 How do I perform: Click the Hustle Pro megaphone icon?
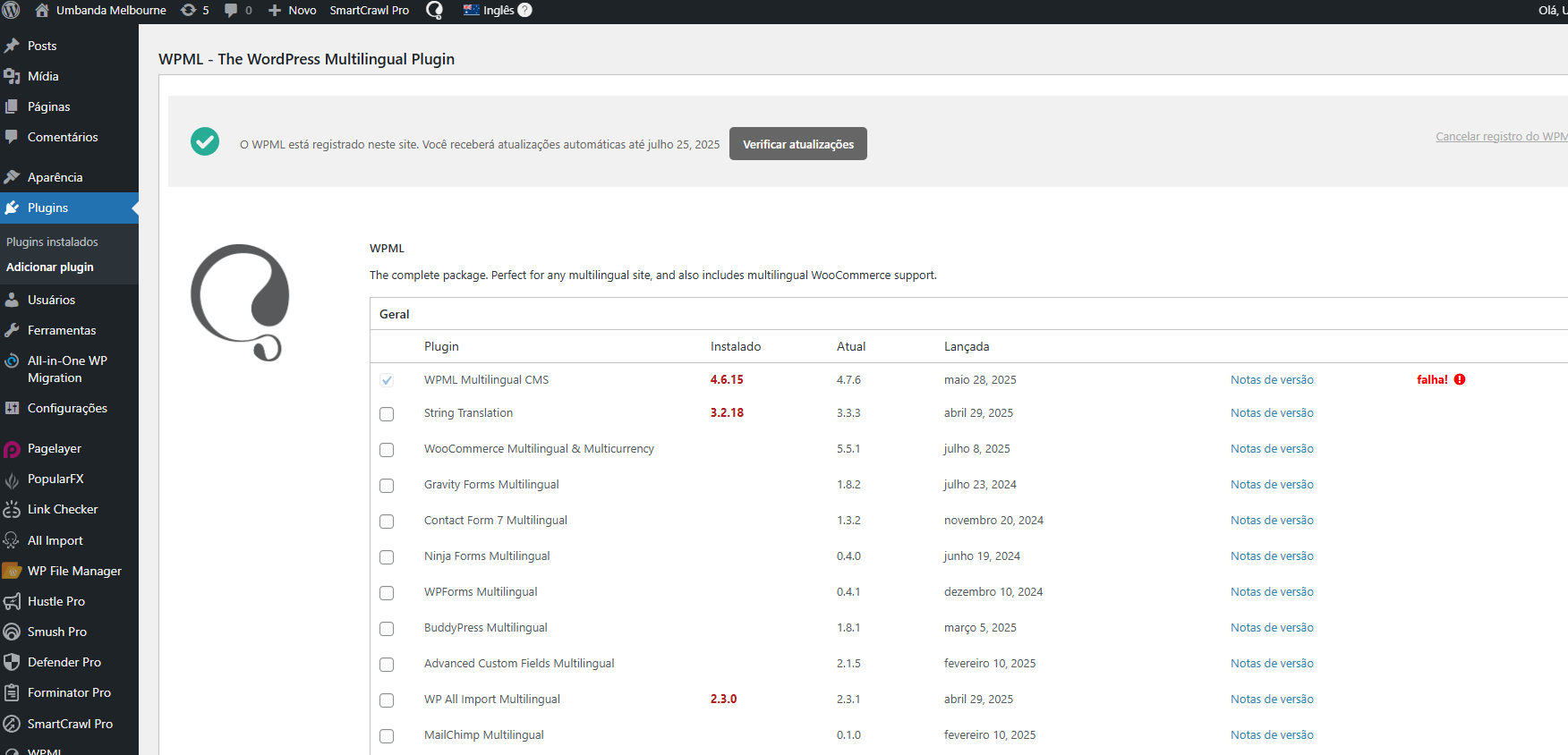(x=12, y=601)
